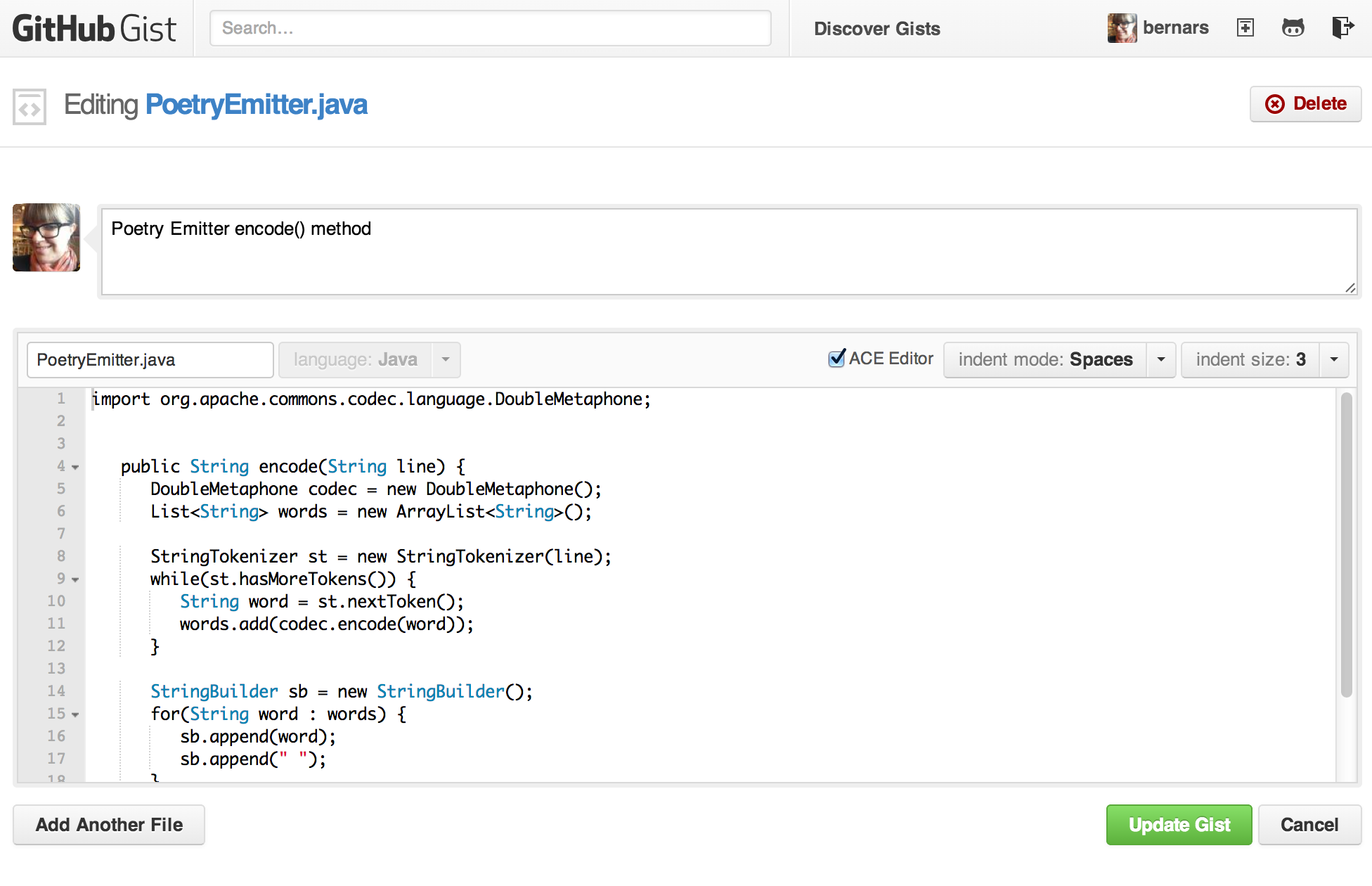Uncheck the ACE Editor checkbox
This screenshot has height=886, width=1372.
(x=836, y=359)
